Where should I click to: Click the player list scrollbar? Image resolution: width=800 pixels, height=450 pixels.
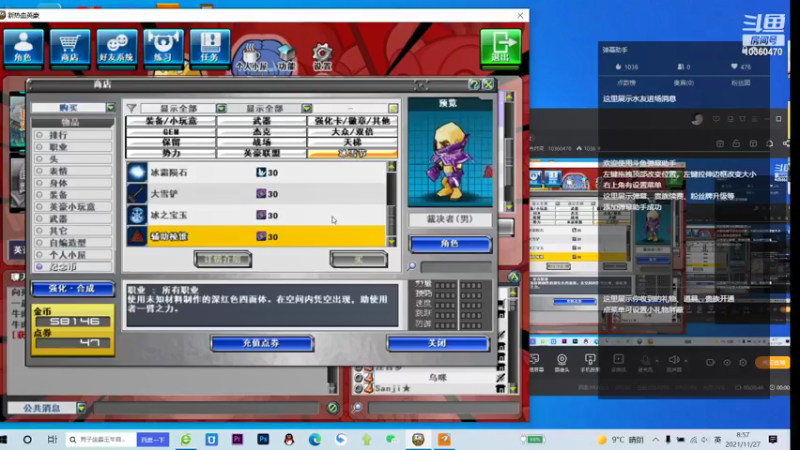click(x=513, y=340)
